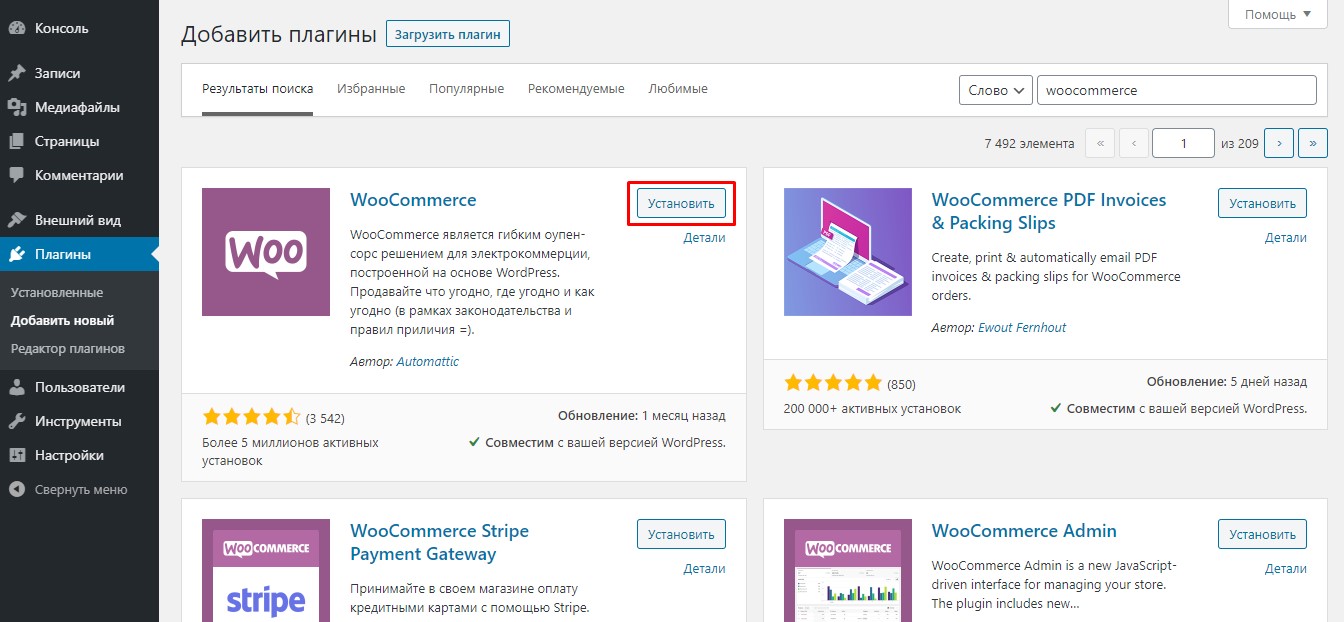Open the Automattic author link
This screenshot has width=1344, height=622.
pyautogui.click(x=428, y=362)
